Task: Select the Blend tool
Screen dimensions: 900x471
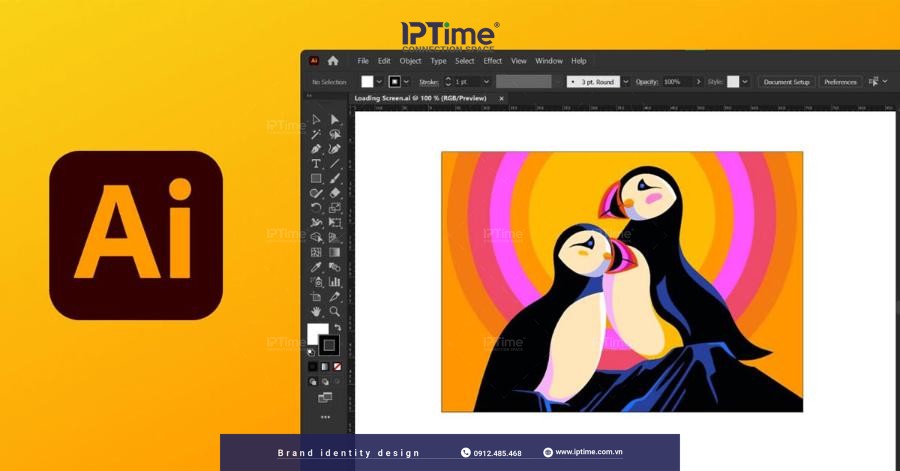Action: pos(335,267)
